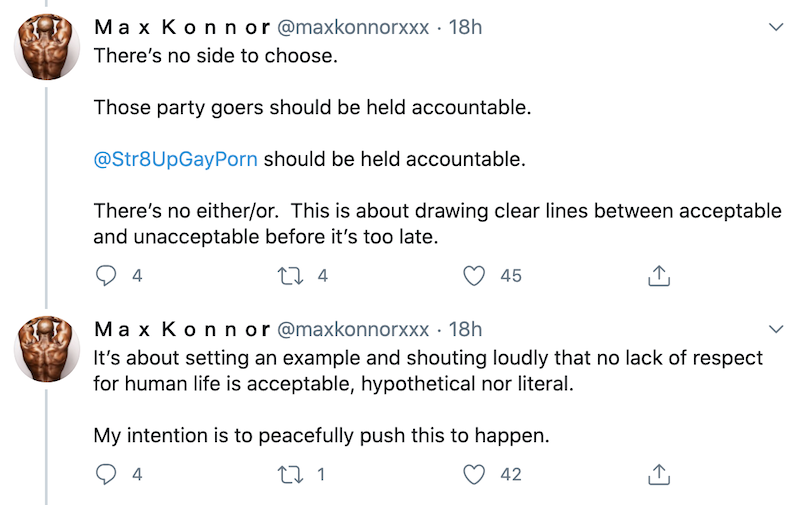Open first tweet's profile avatar
800x505 pixels.
click(x=46, y=47)
